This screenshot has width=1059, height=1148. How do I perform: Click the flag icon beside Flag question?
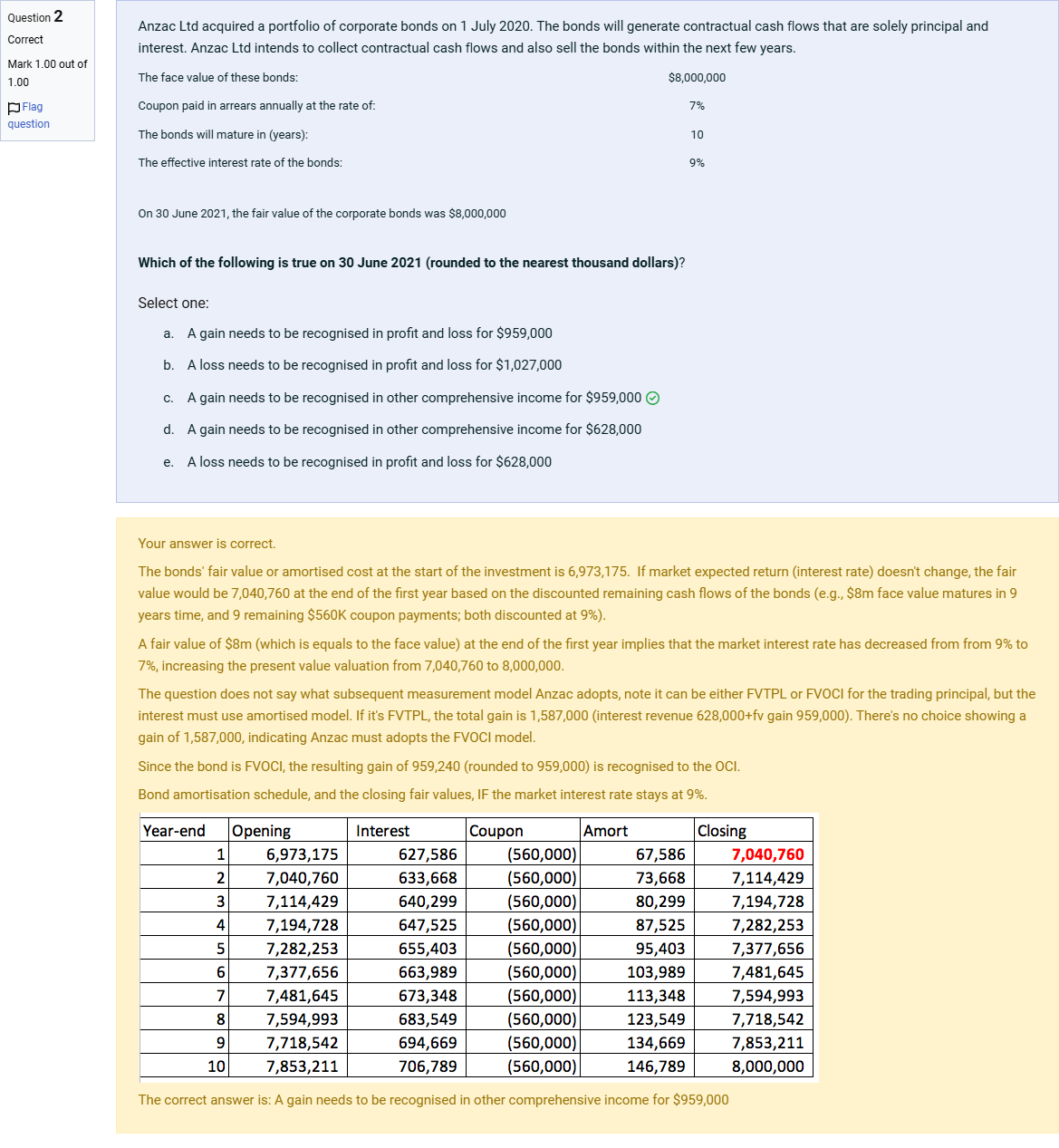[x=14, y=108]
